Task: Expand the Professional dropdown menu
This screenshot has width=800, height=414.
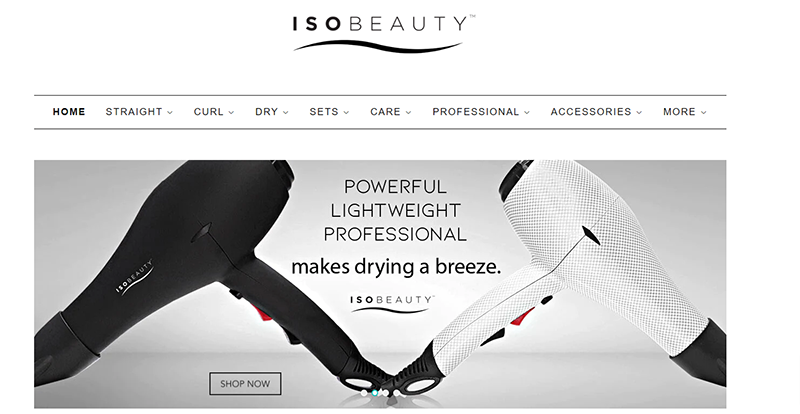Action: coord(481,112)
